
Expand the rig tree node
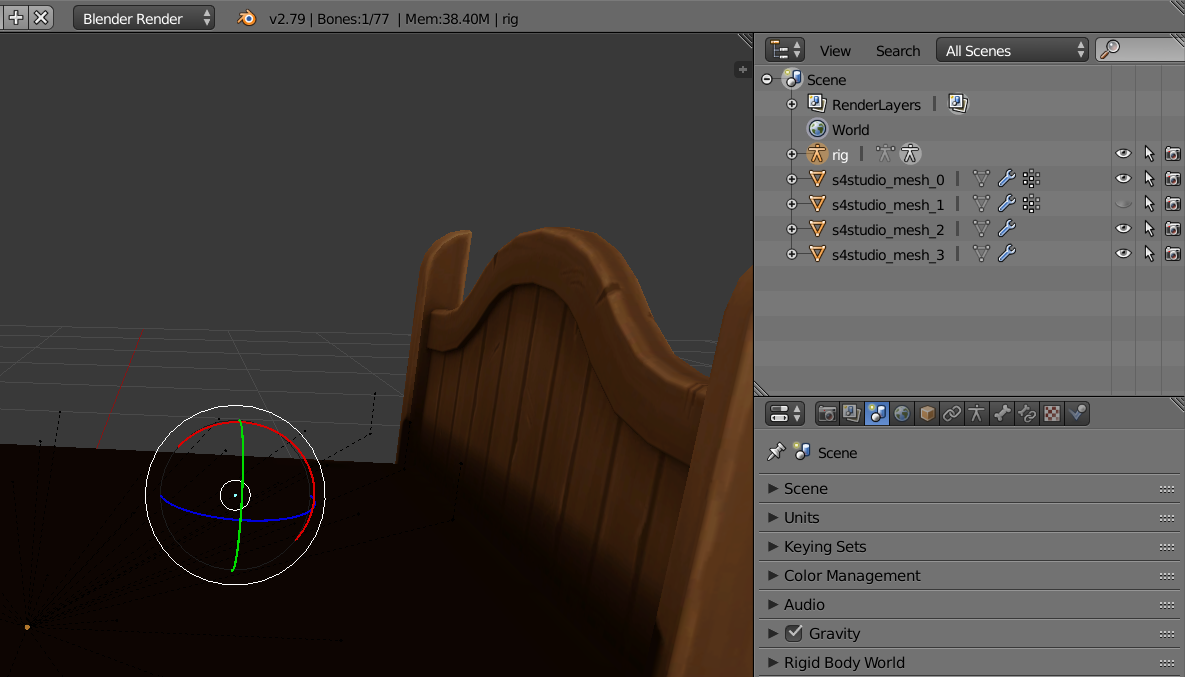(x=792, y=154)
